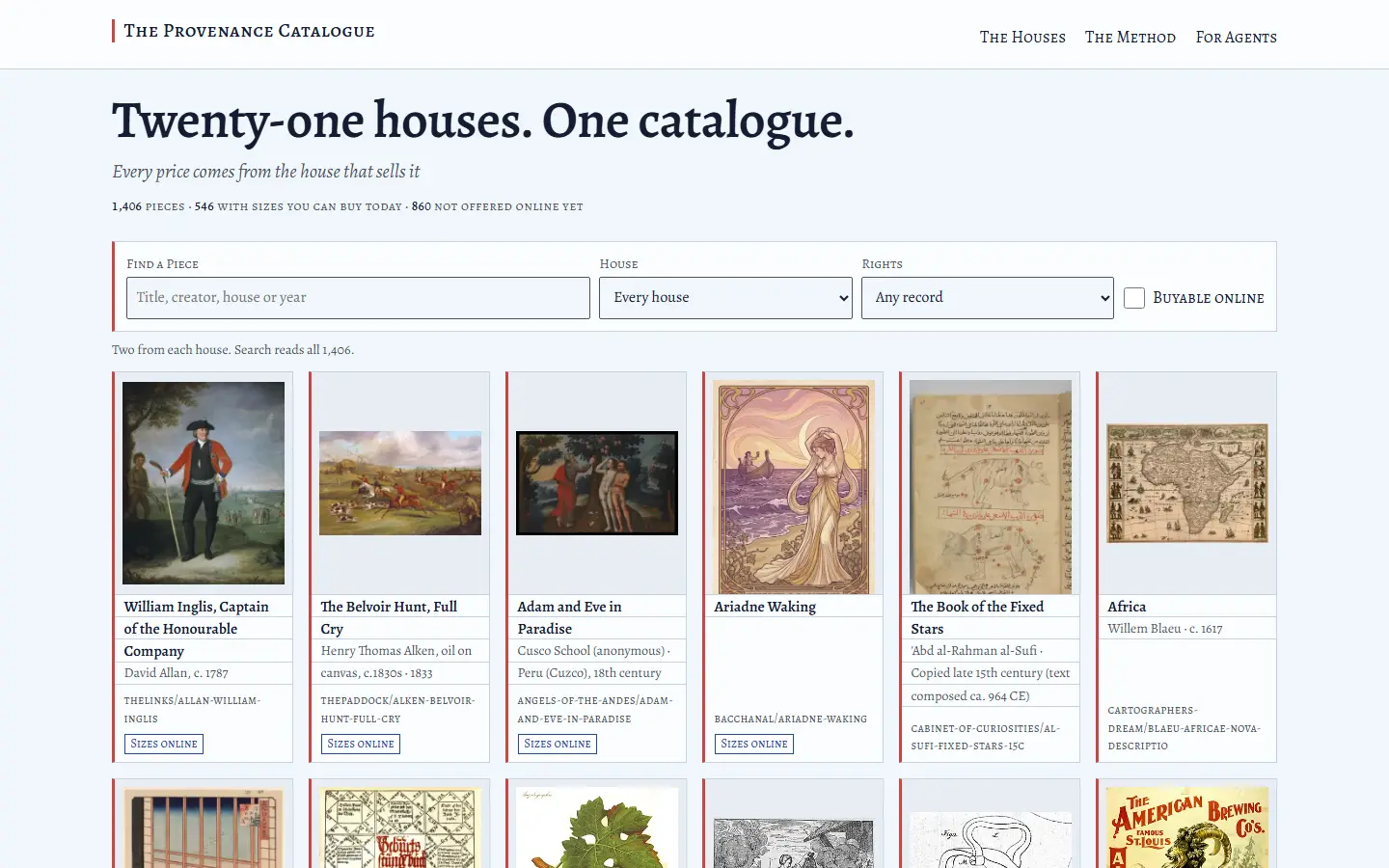The width and height of the screenshot is (1389, 868).
Task: Open the American Brewing Co's poster thumbnail
Action: tap(1187, 827)
